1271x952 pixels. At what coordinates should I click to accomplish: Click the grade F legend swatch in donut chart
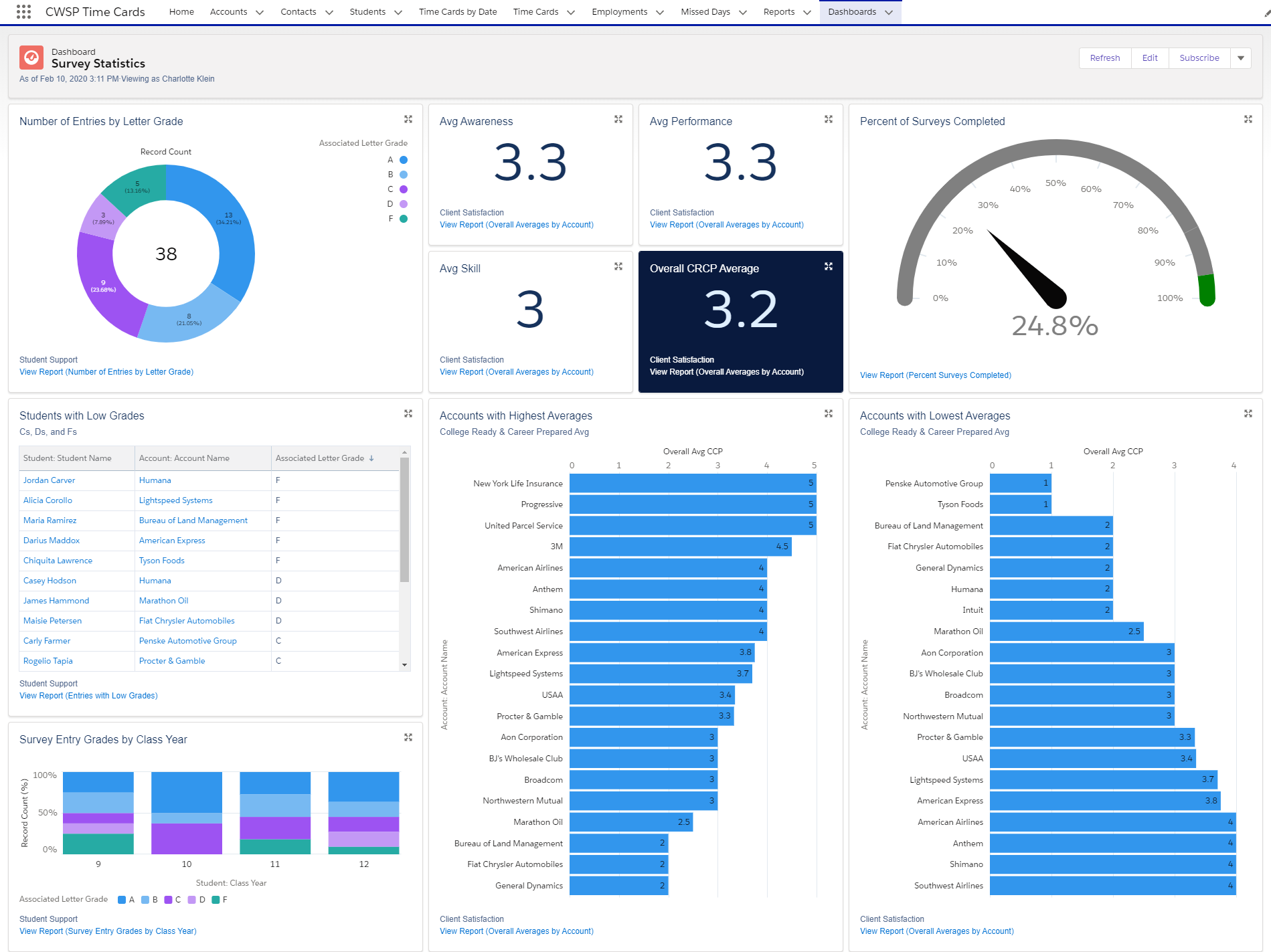coord(404,219)
